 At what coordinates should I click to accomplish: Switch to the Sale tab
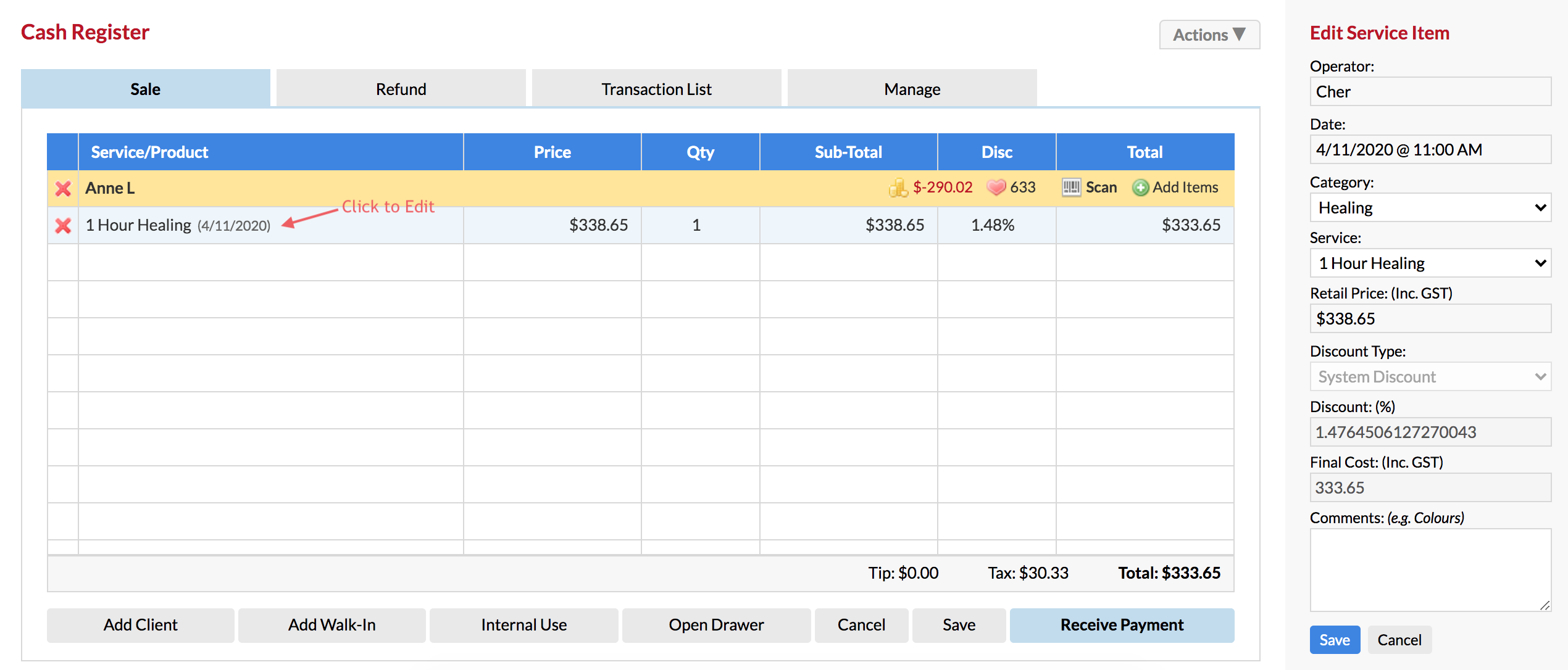(146, 89)
